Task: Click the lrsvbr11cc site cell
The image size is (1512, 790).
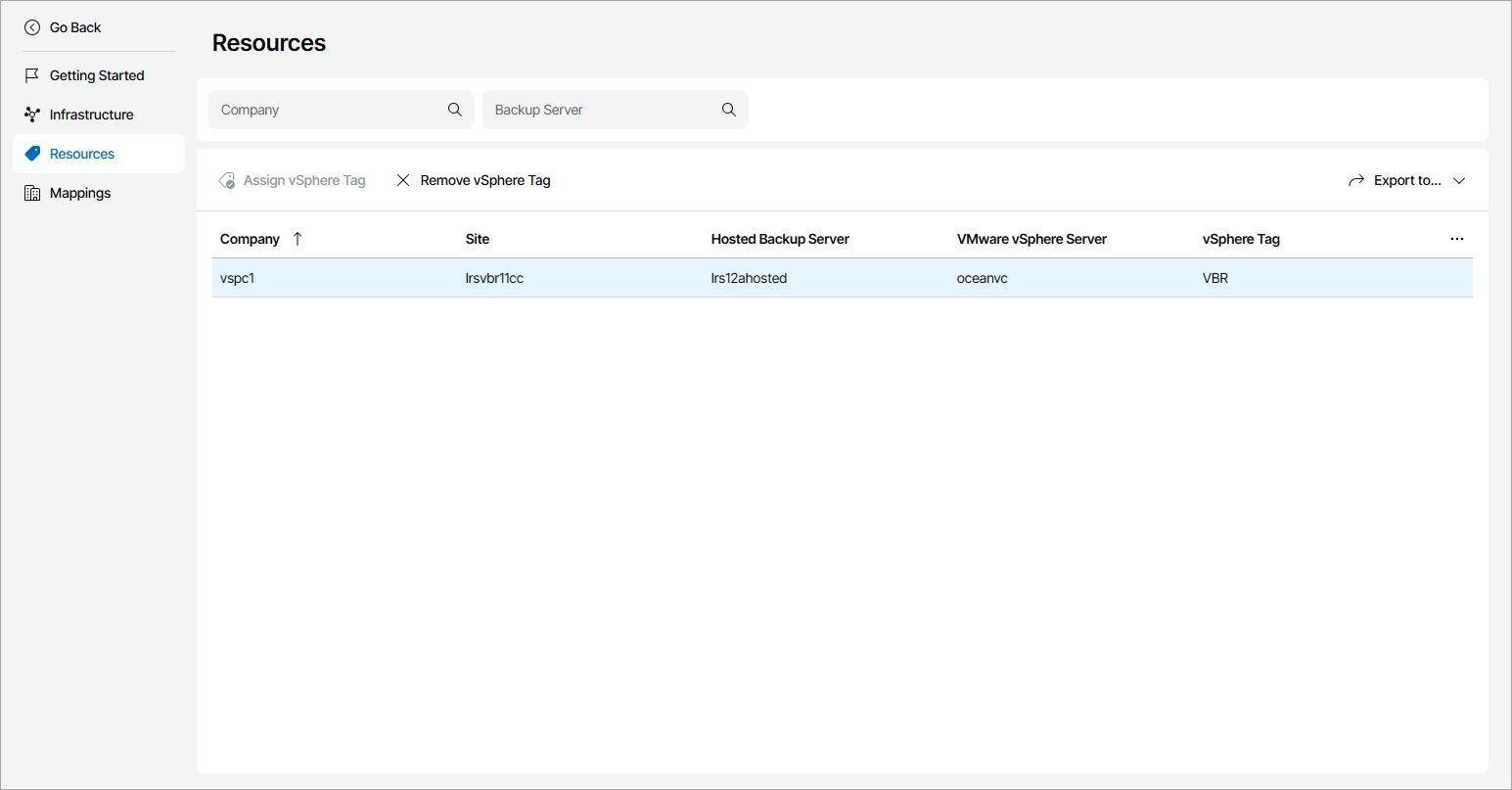Action: tap(494, 278)
